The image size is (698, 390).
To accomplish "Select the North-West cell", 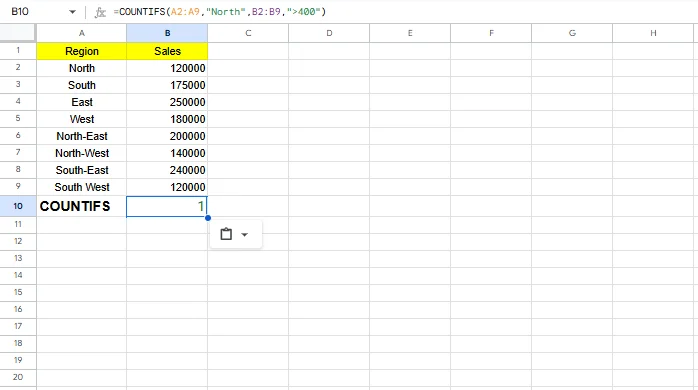I will [81, 153].
